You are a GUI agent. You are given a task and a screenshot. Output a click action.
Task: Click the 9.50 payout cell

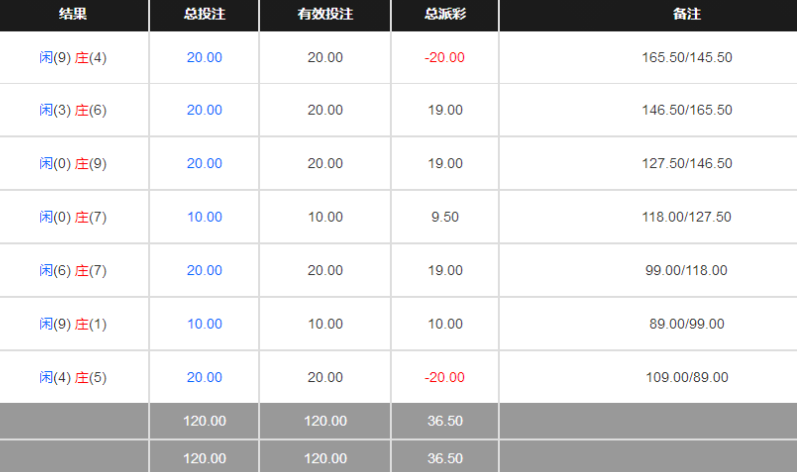click(445, 217)
